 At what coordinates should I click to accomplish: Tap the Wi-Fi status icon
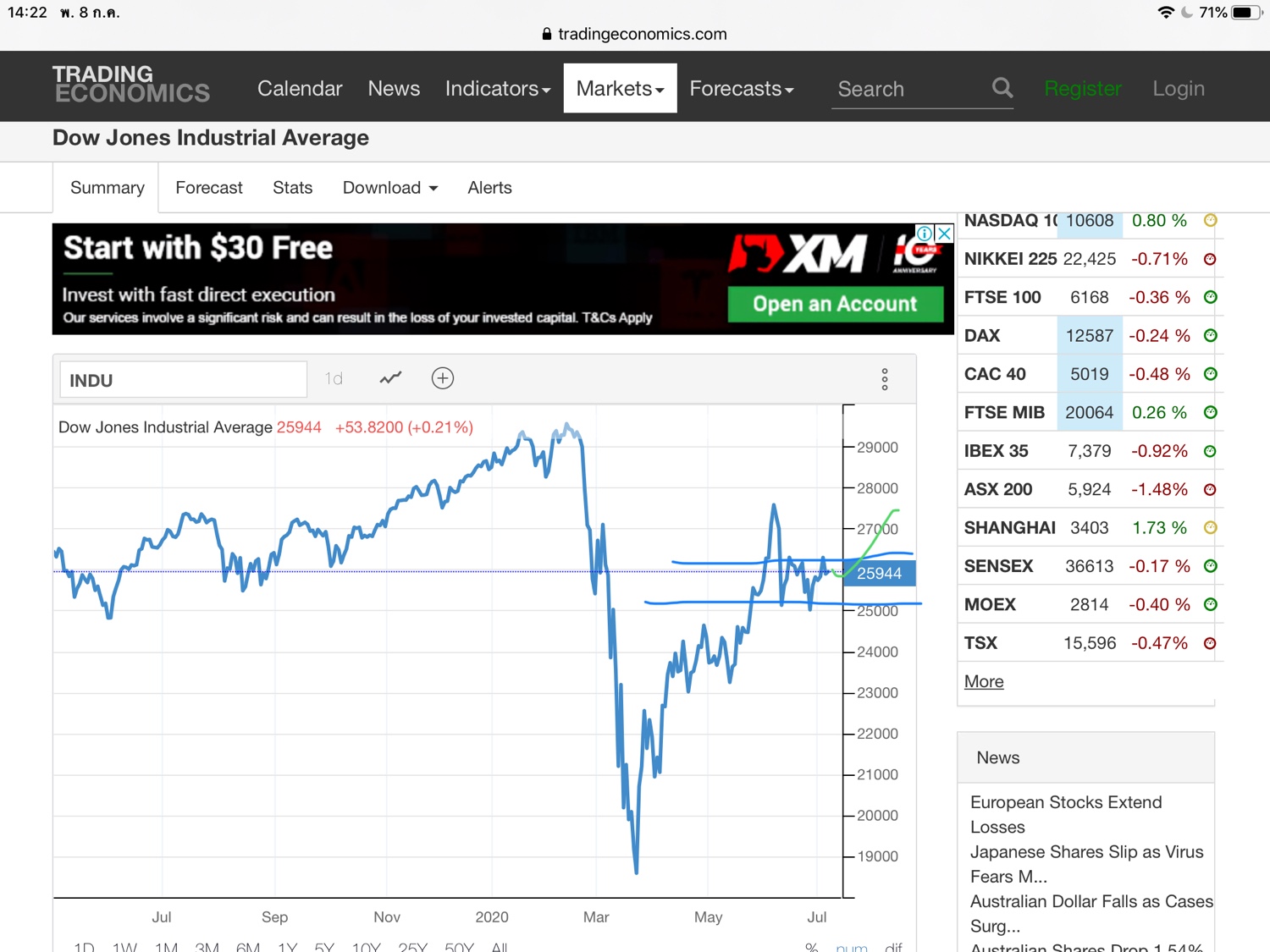click(1166, 13)
